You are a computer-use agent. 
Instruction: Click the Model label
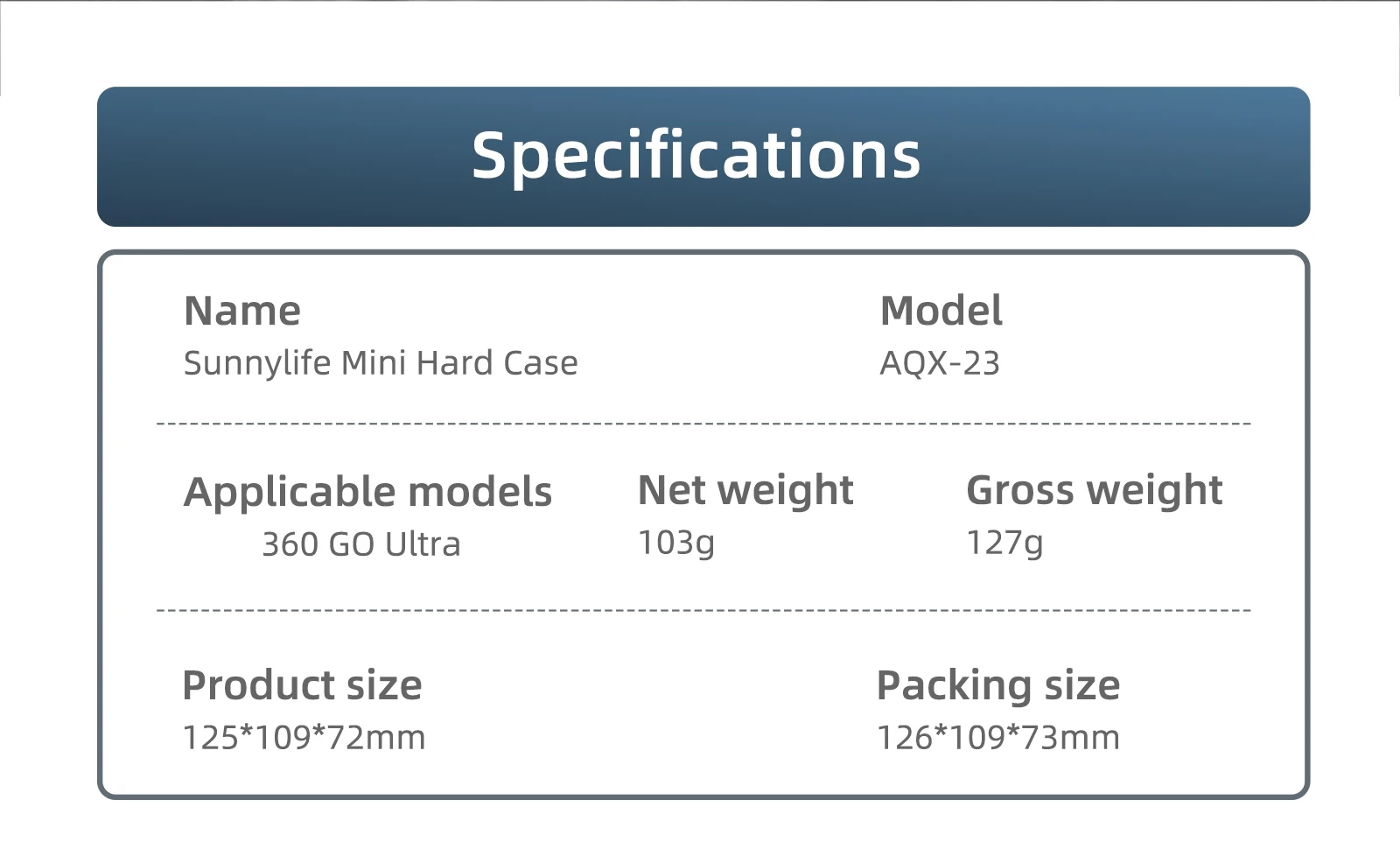click(941, 311)
